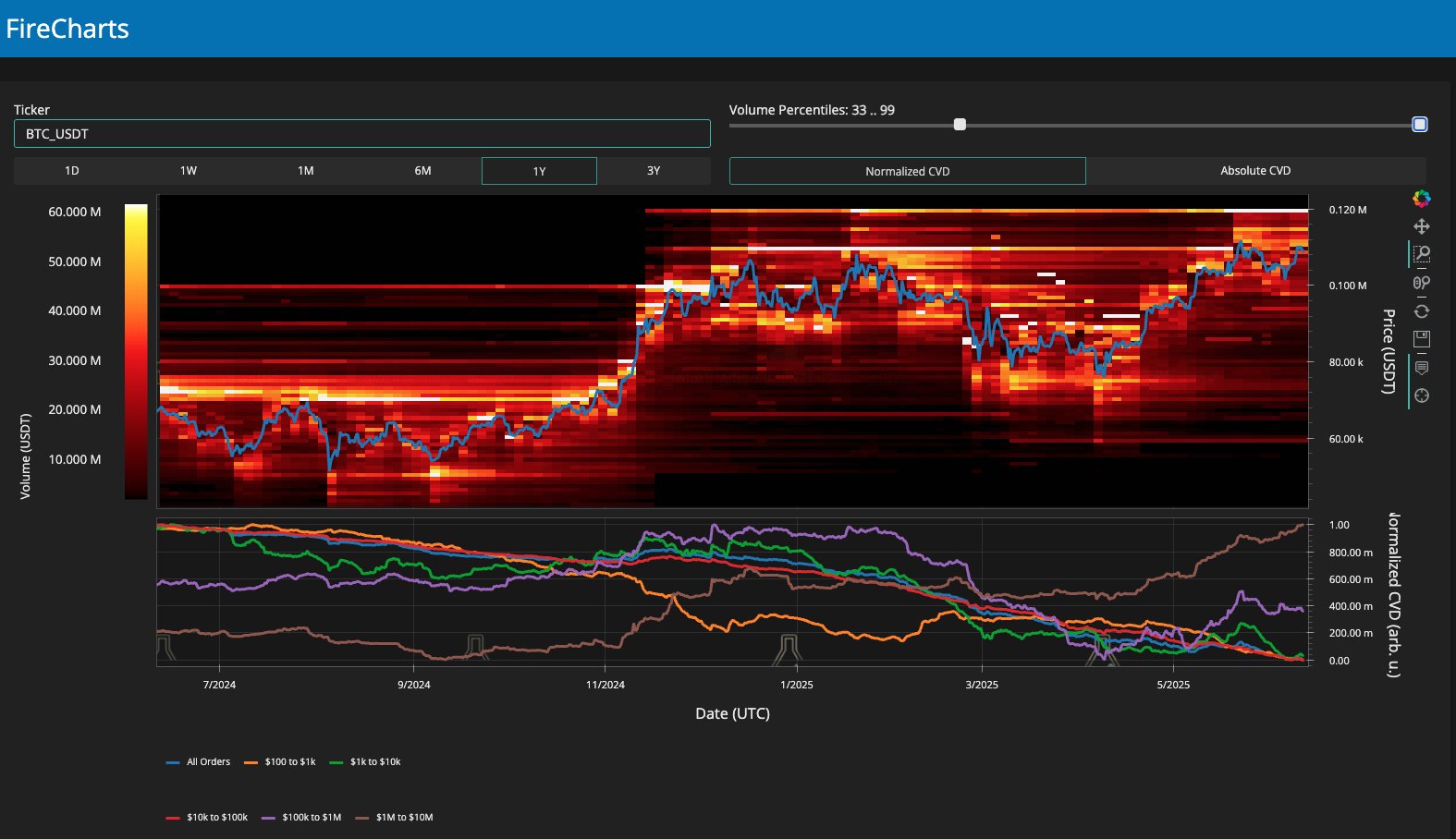Screen dimensions: 1456x839
Task: Switch to the 1Y timeframe
Action: [539, 171]
